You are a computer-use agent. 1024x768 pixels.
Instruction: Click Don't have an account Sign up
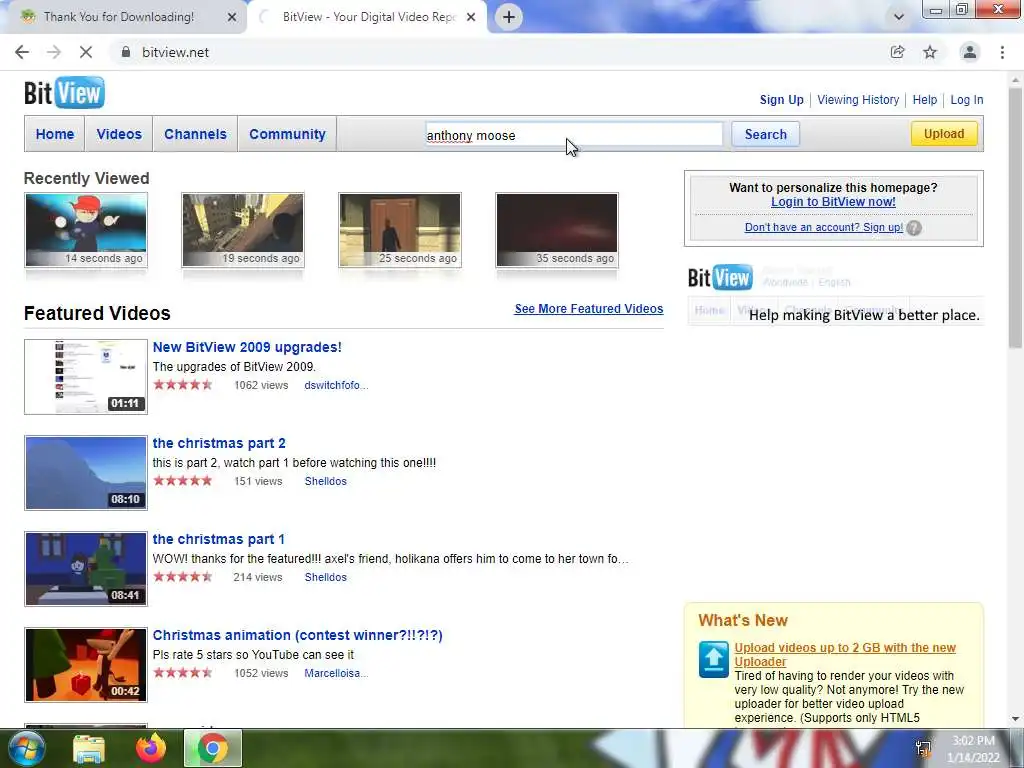tap(824, 227)
